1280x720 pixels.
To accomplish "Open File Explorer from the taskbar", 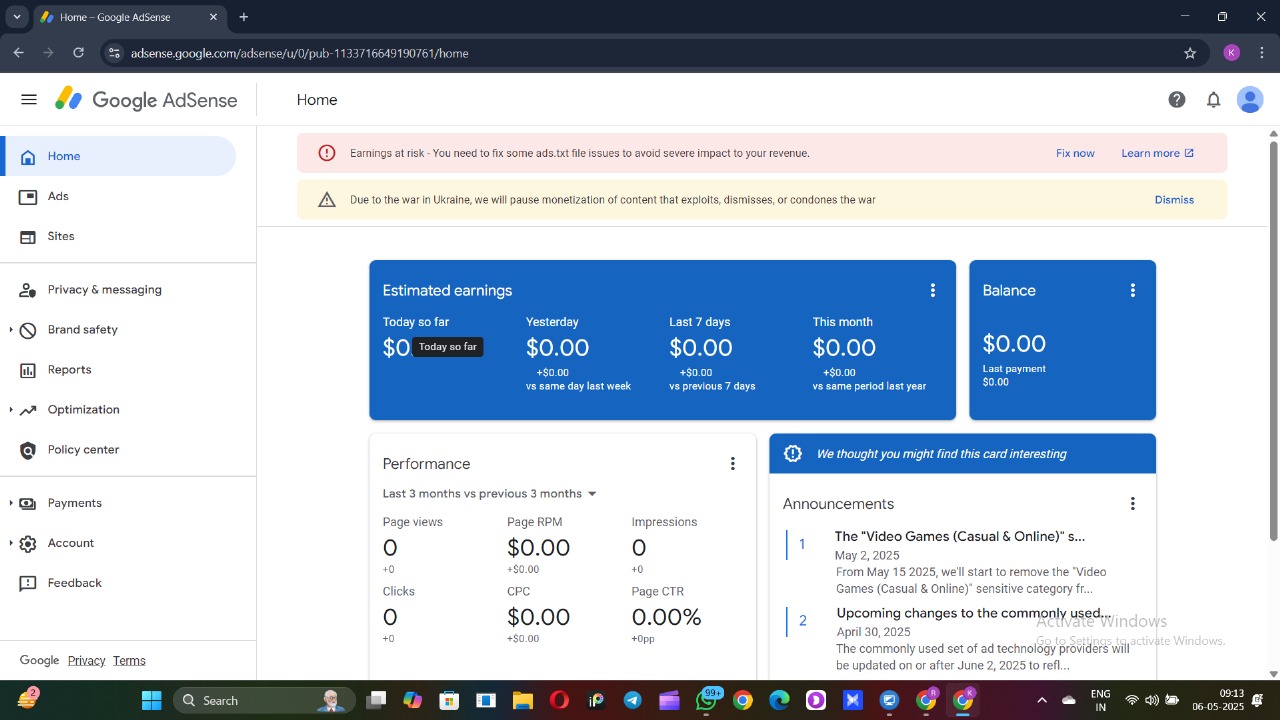I will pos(522,700).
